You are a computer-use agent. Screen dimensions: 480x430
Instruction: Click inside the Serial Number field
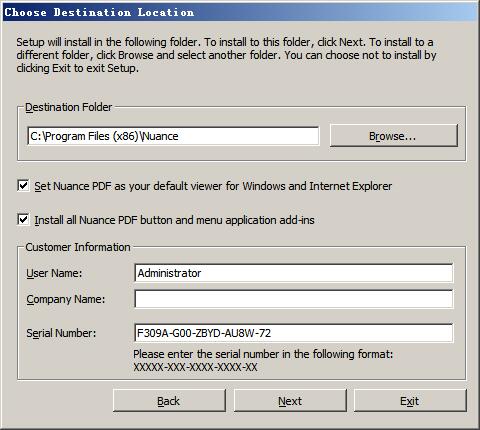[x=294, y=333]
